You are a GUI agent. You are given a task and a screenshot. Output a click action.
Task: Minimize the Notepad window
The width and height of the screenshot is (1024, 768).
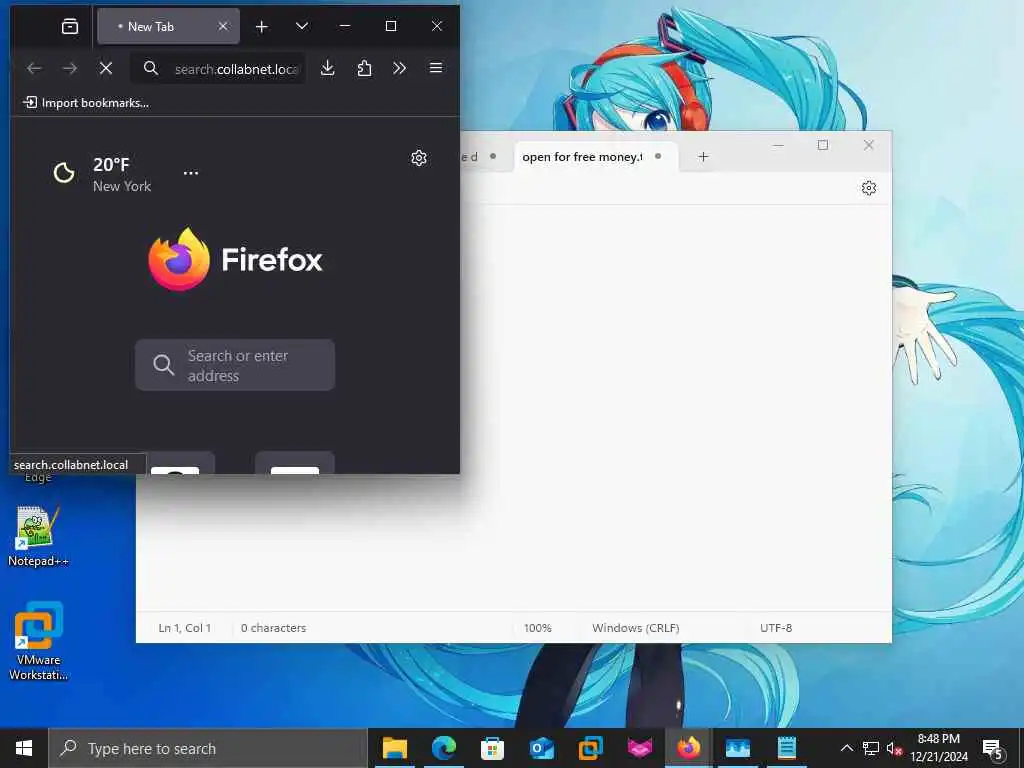pyautogui.click(x=778, y=145)
